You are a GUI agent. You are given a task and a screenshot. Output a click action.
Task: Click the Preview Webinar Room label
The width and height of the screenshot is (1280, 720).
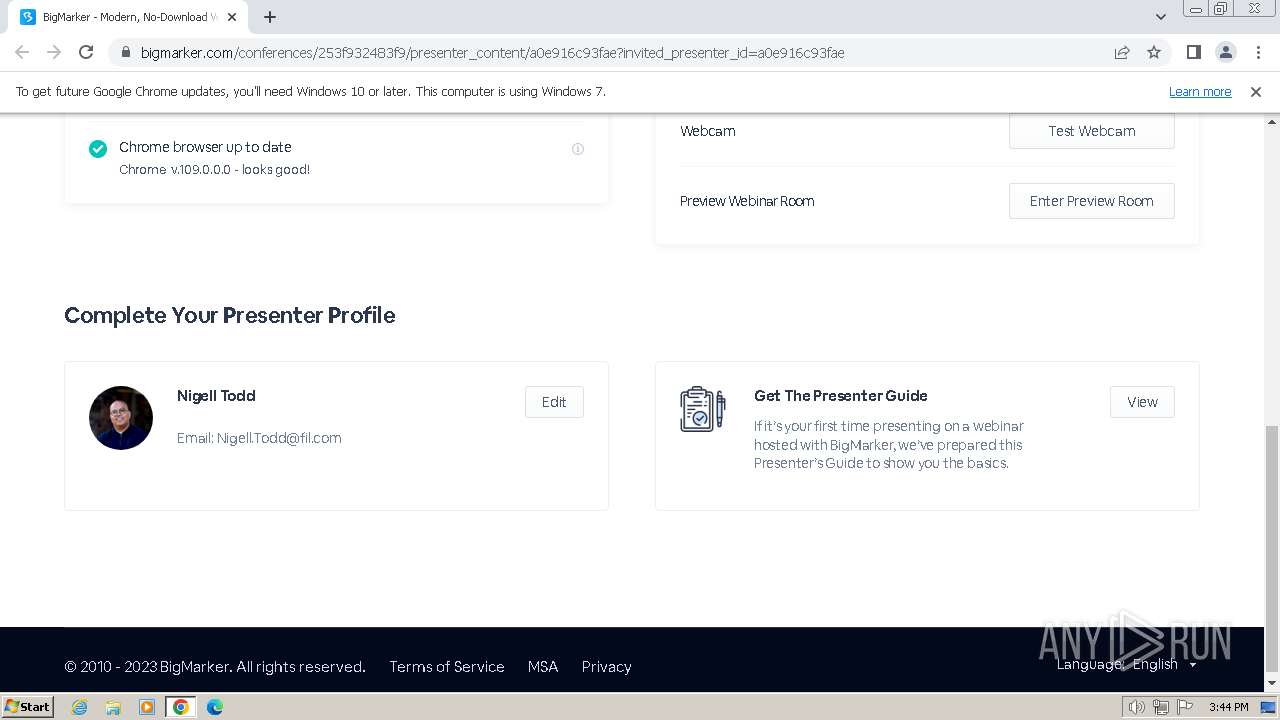747,201
